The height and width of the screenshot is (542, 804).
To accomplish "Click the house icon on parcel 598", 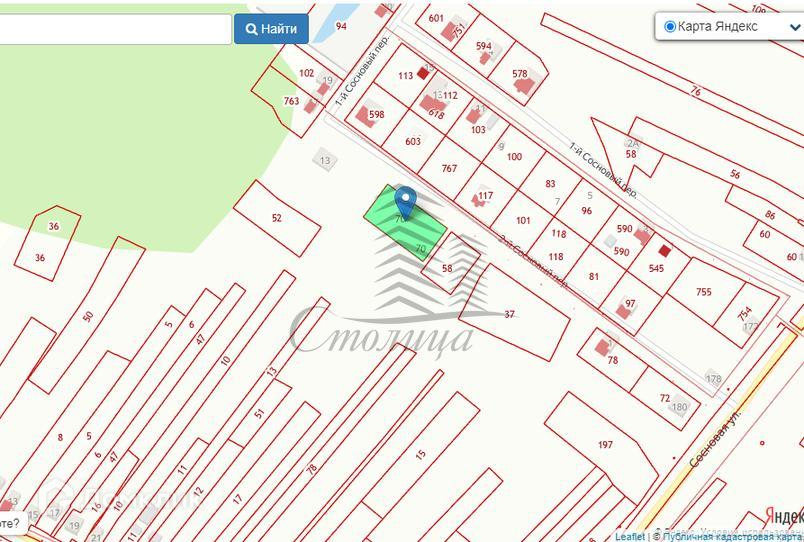I will pyautogui.click(x=365, y=117).
